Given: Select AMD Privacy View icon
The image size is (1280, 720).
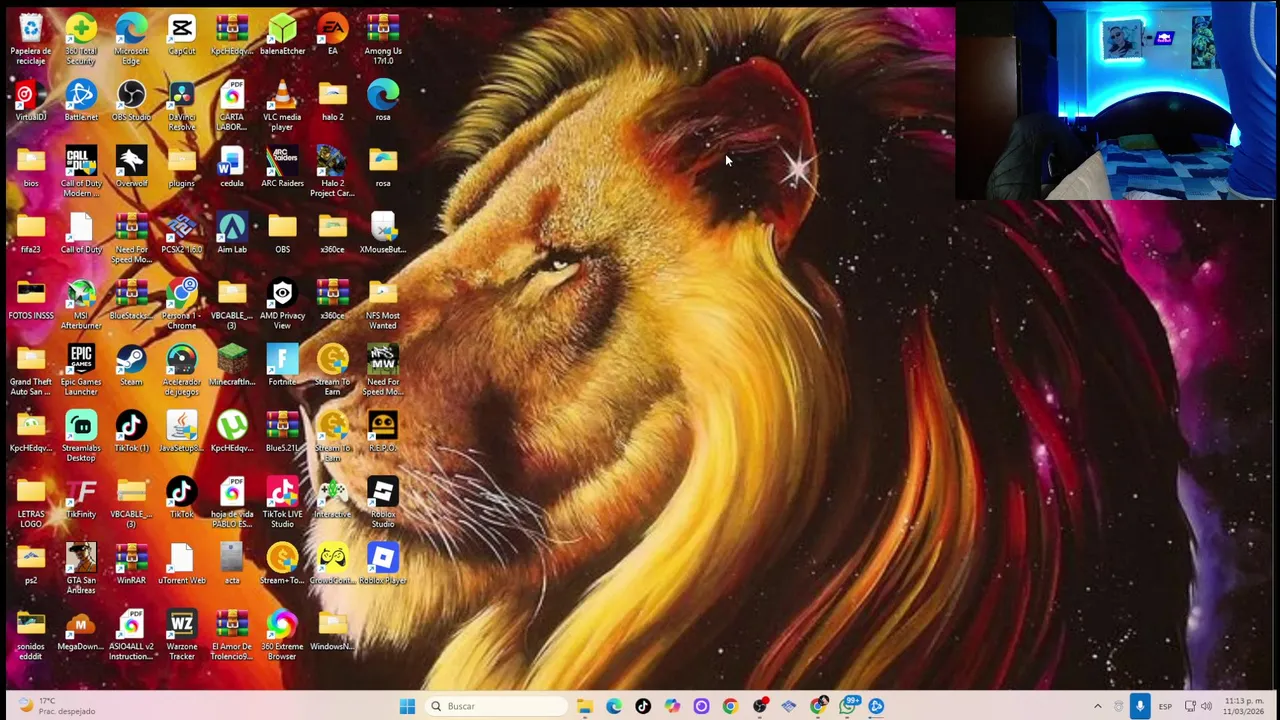Looking at the screenshot, I should (282, 304).
